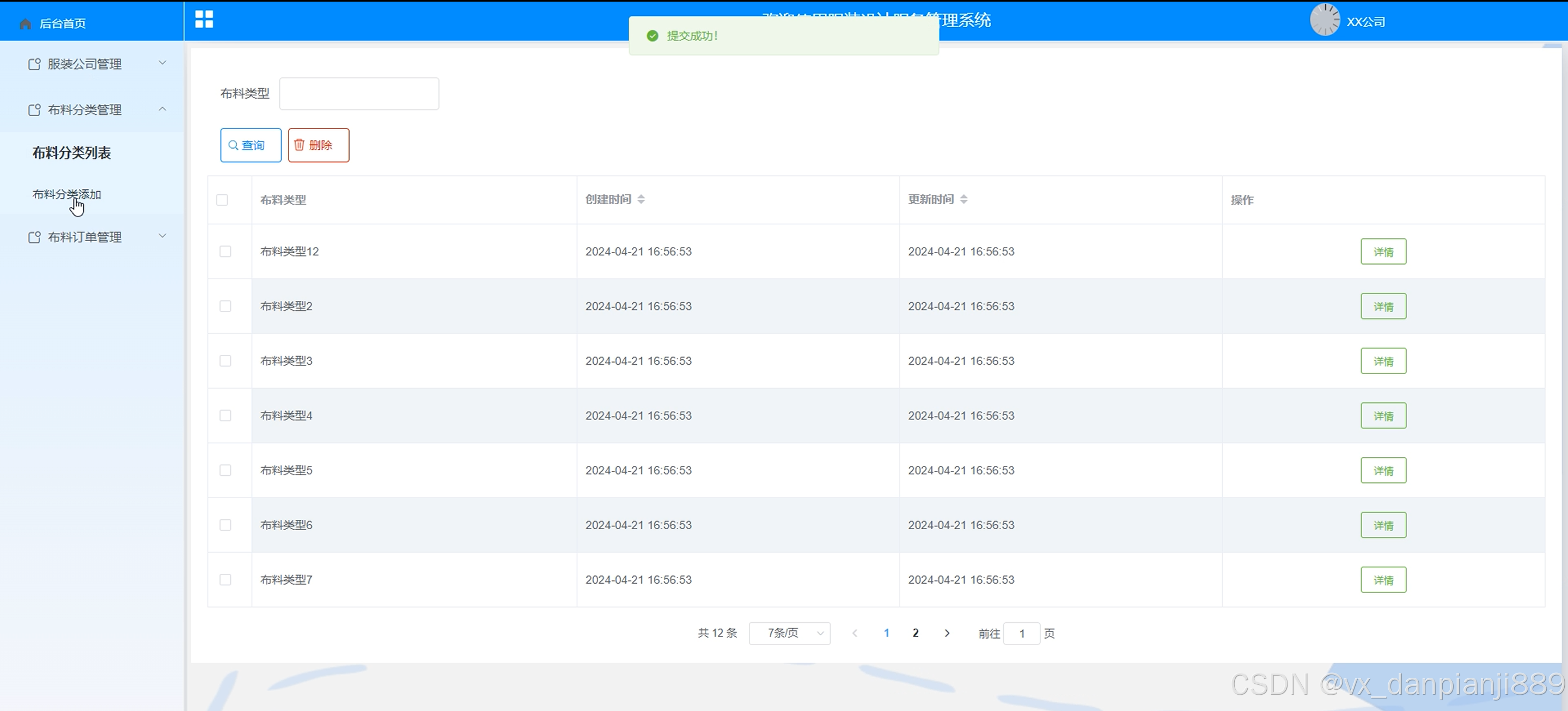Open 详情 for the 布料类型3 row

coord(1383,361)
